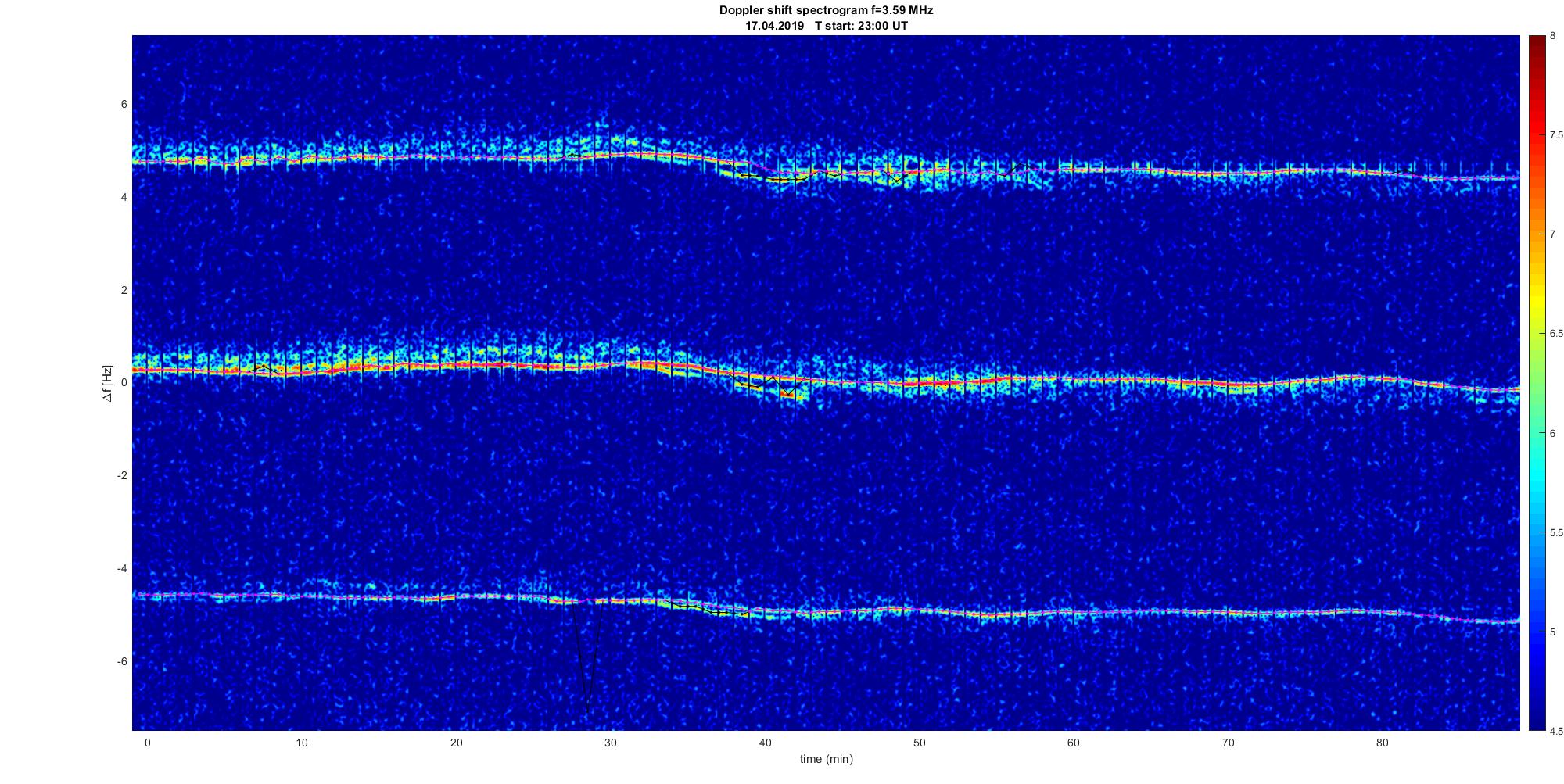Click the colorbar tick label '7.5'
1564x784 pixels.
pyautogui.click(x=1556, y=135)
